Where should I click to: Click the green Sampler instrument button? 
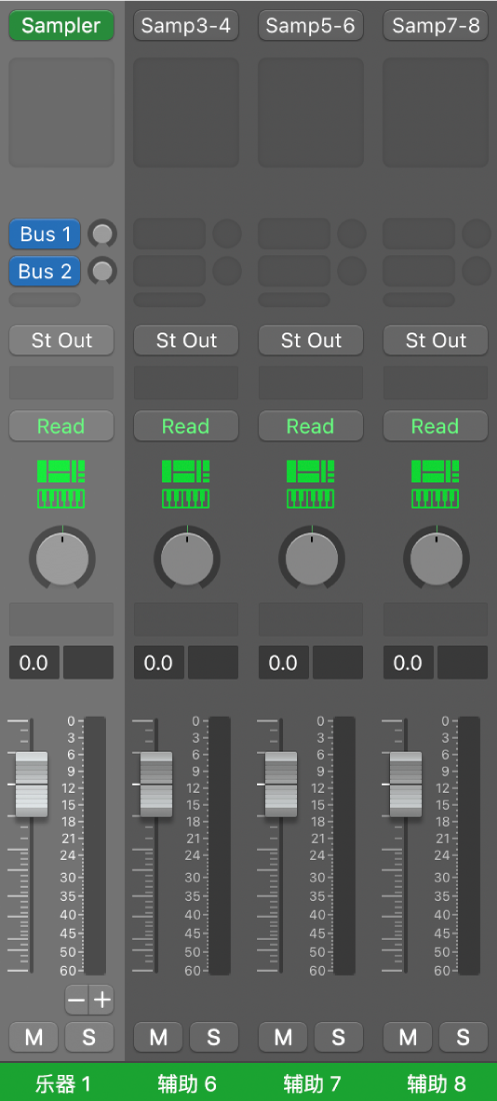point(61,26)
